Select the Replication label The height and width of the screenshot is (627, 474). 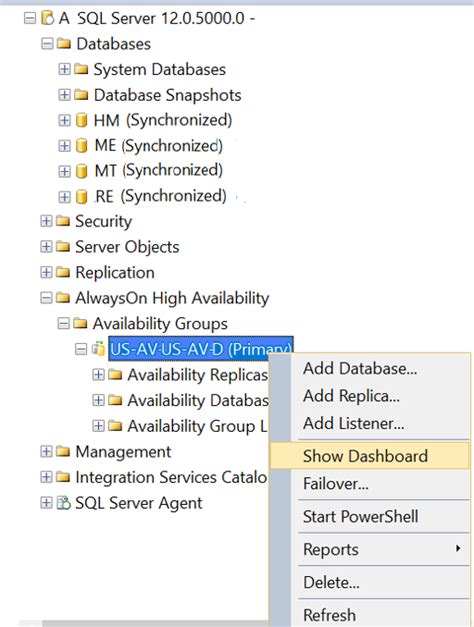point(115,272)
